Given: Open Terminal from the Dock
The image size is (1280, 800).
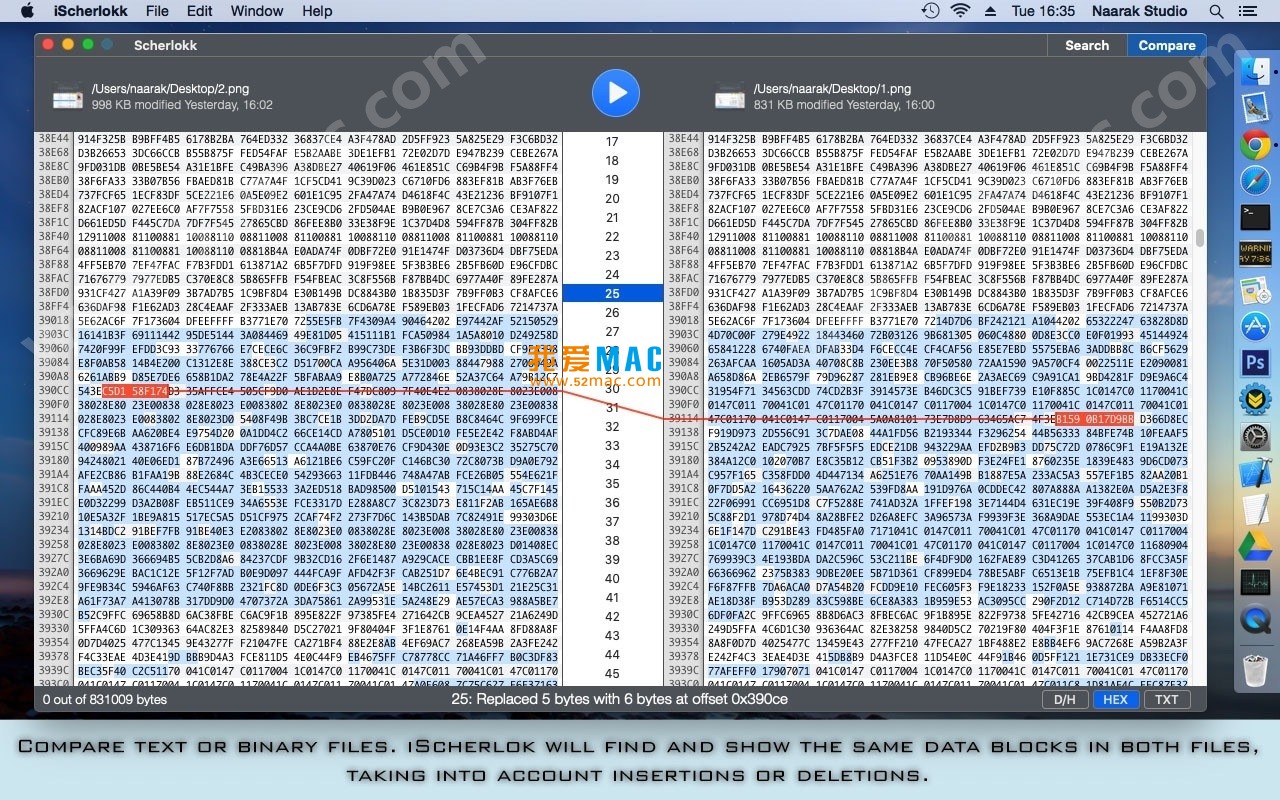Looking at the screenshot, I should point(1255,216).
